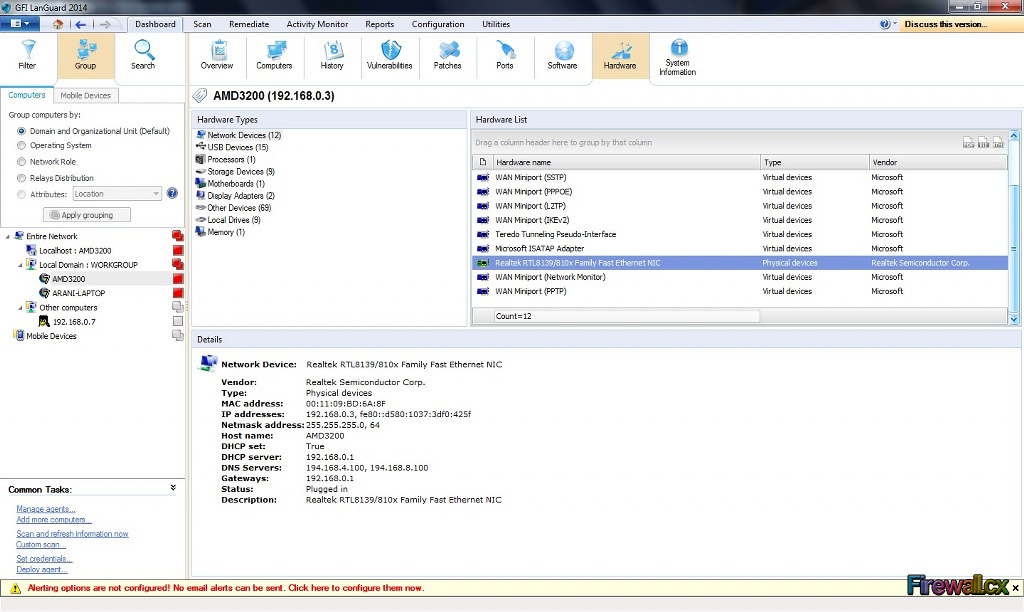Image resolution: width=1024 pixels, height=612 pixels.
Task: Select Operating System grouping radio button
Action: (x=22, y=146)
